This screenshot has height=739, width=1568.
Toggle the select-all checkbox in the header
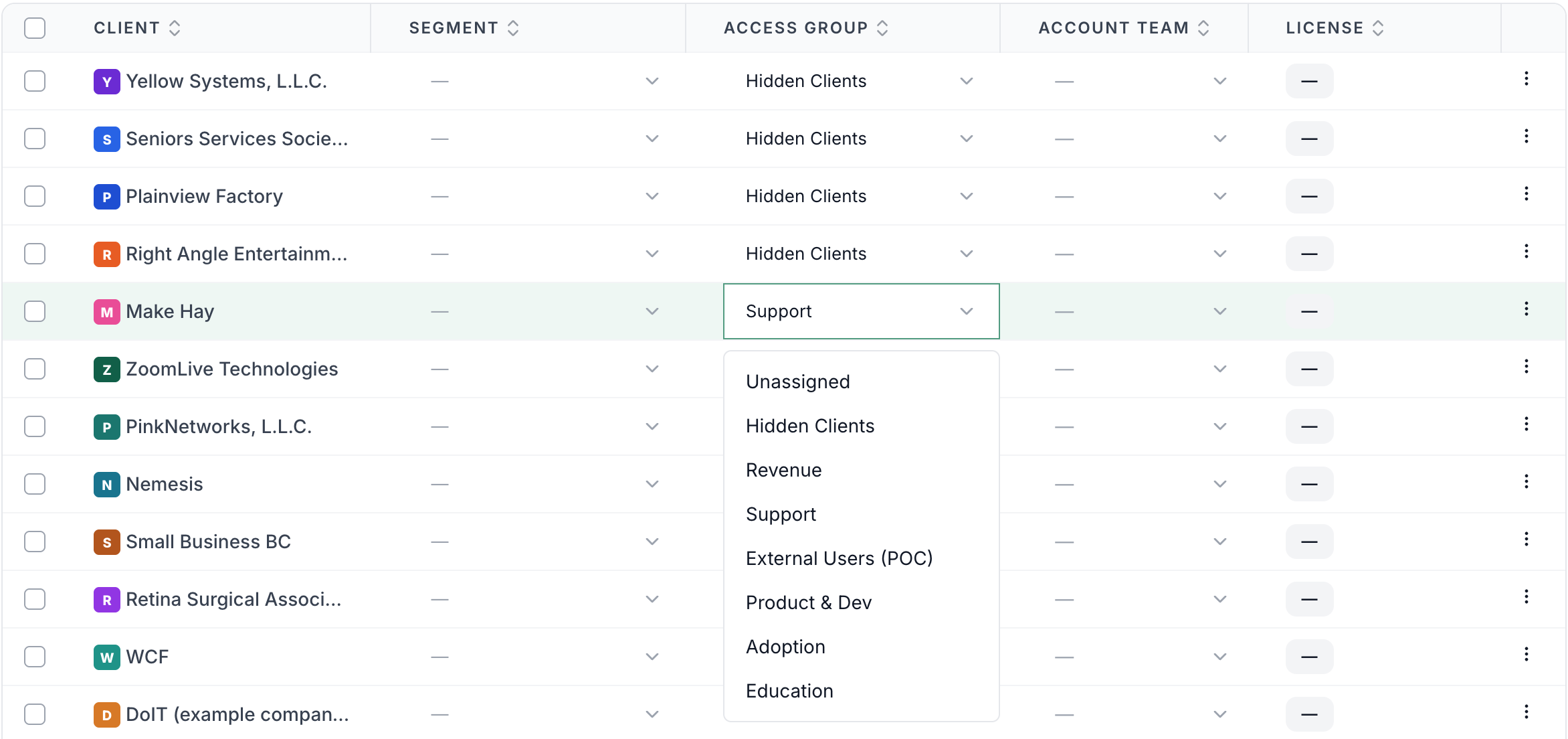point(35,28)
